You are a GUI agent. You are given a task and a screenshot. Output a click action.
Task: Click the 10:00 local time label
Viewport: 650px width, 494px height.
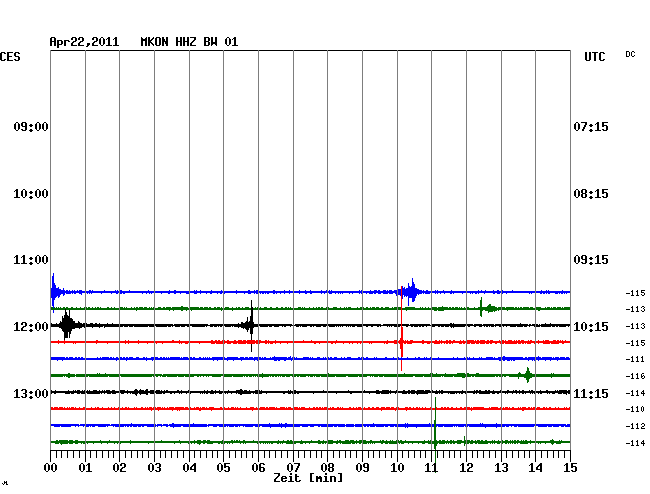(x=31, y=194)
